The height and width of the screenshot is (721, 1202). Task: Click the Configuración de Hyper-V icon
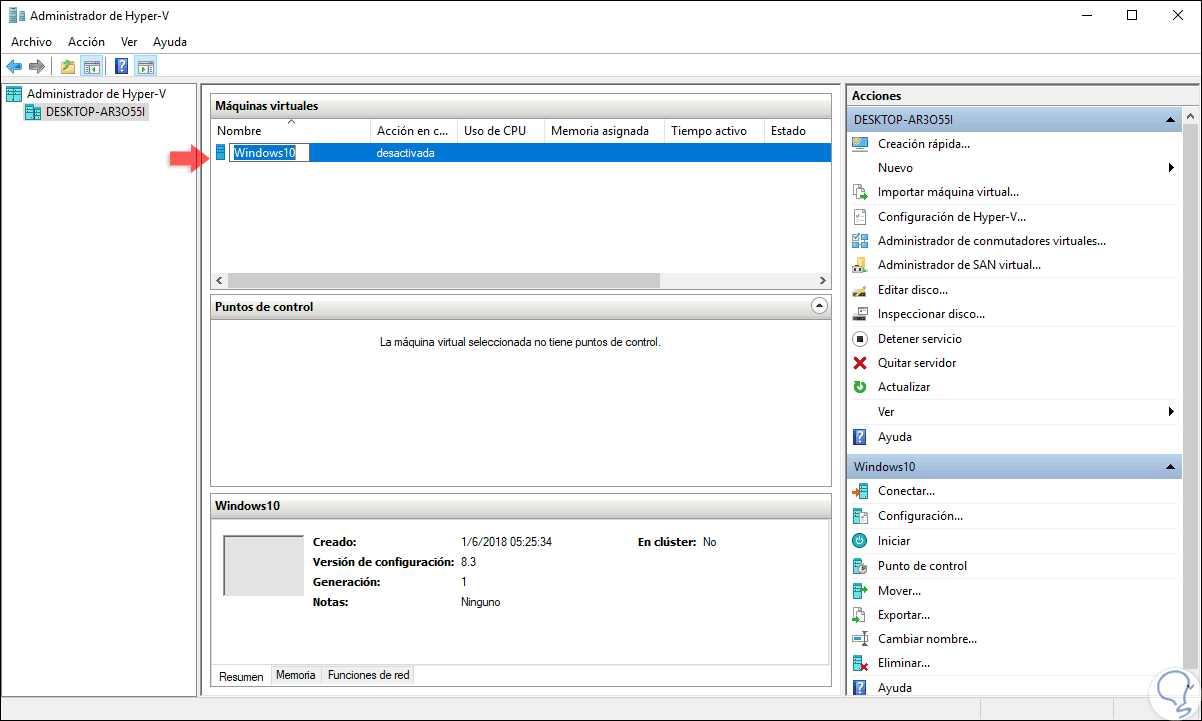coord(860,216)
